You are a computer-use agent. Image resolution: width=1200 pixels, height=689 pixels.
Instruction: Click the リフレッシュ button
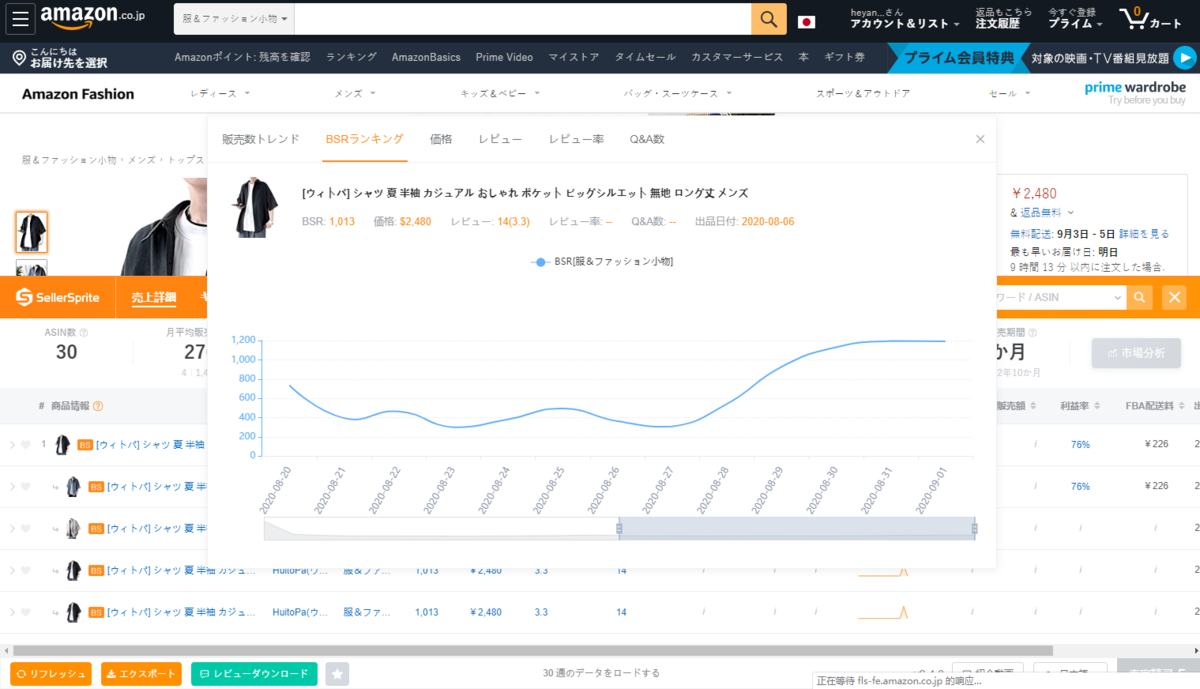coord(50,674)
